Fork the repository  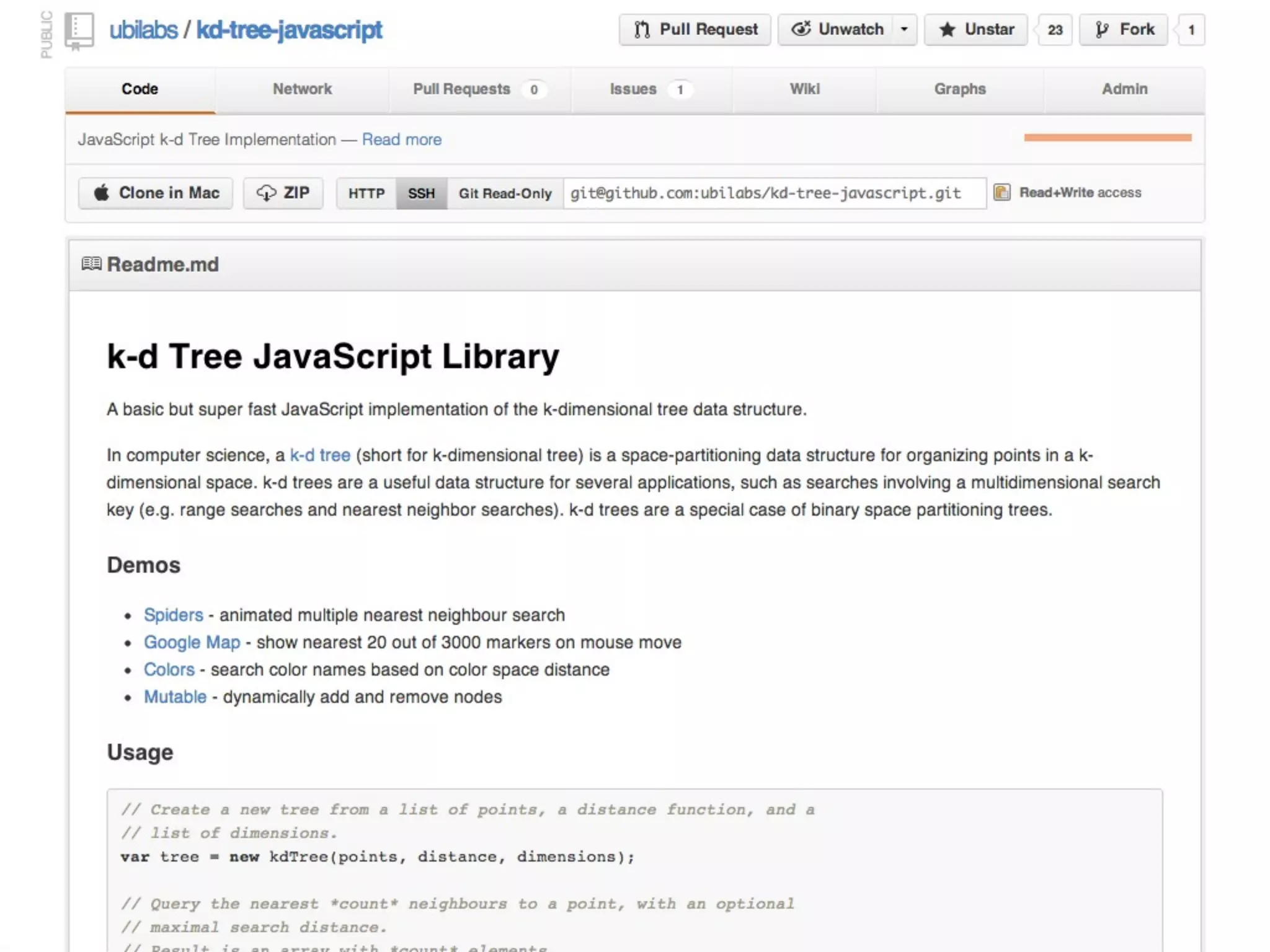(1124, 30)
